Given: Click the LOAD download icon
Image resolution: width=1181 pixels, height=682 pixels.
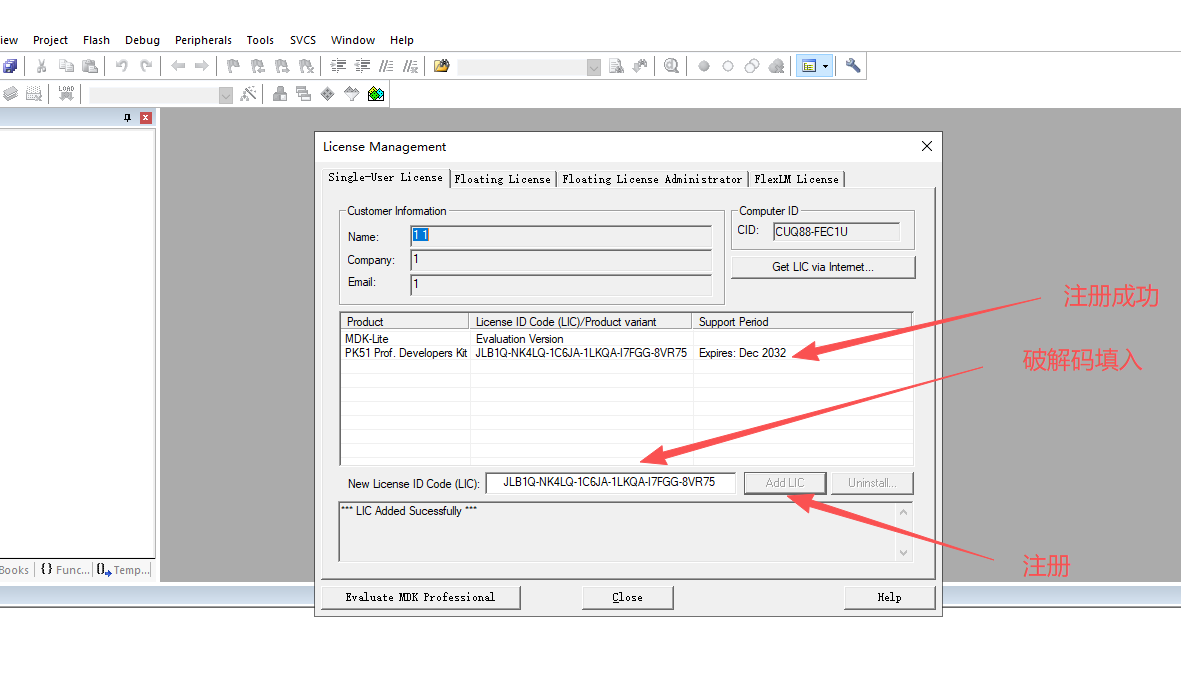Looking at the screenshot, I should (x=66, y=94).
